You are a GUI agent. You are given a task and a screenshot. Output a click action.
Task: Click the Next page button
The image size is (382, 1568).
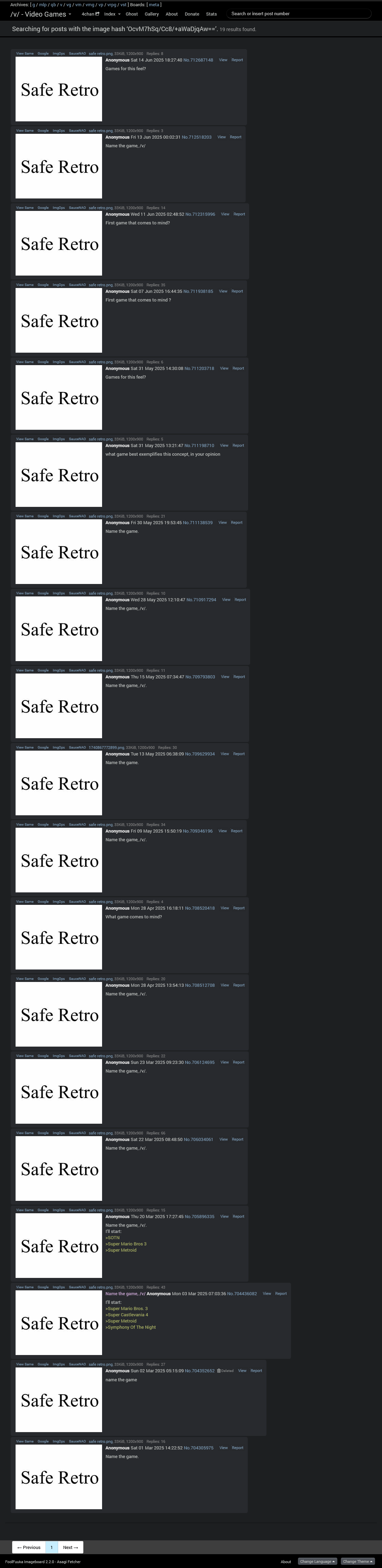[x=71, y=1547]
